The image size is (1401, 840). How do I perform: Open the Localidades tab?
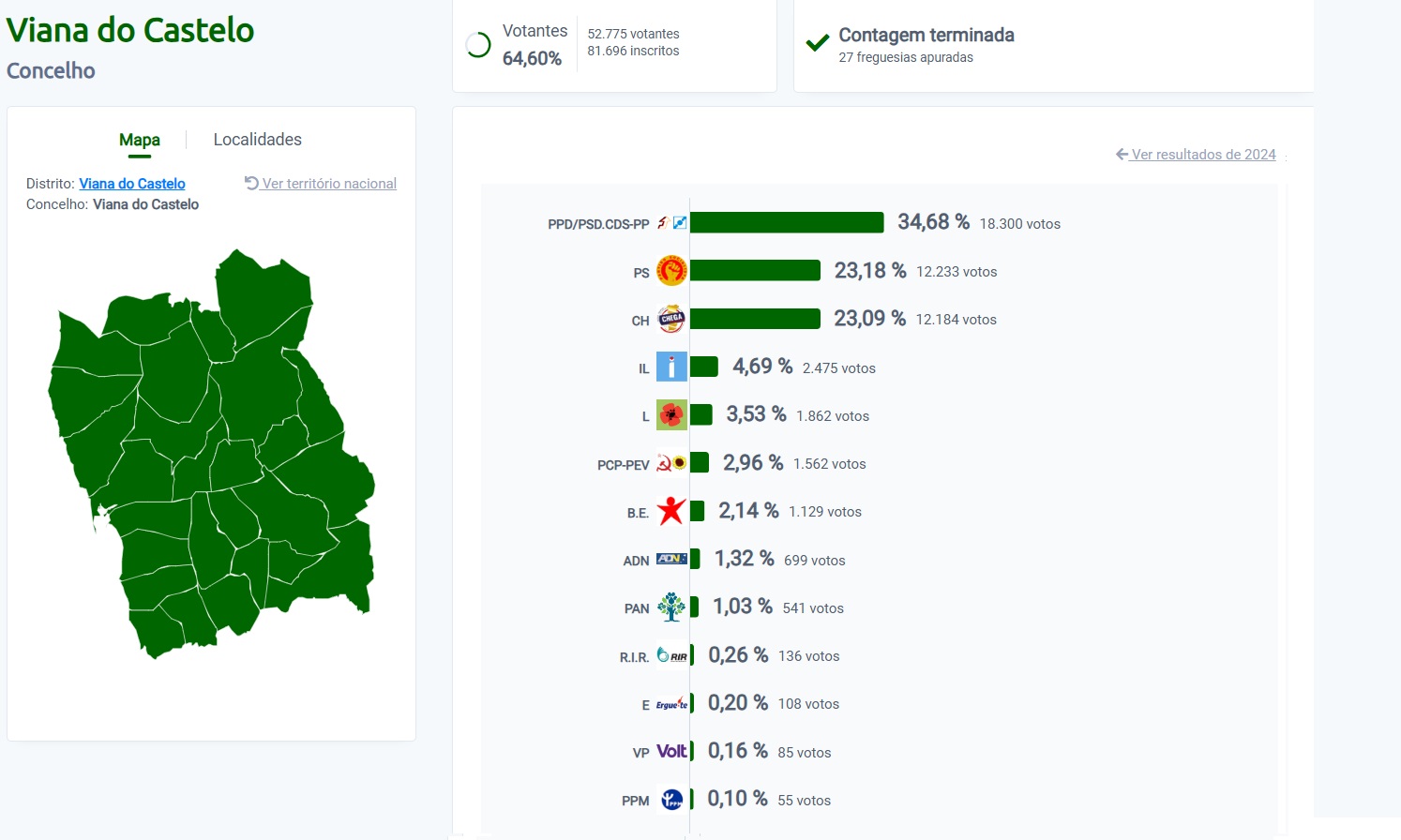258,140
